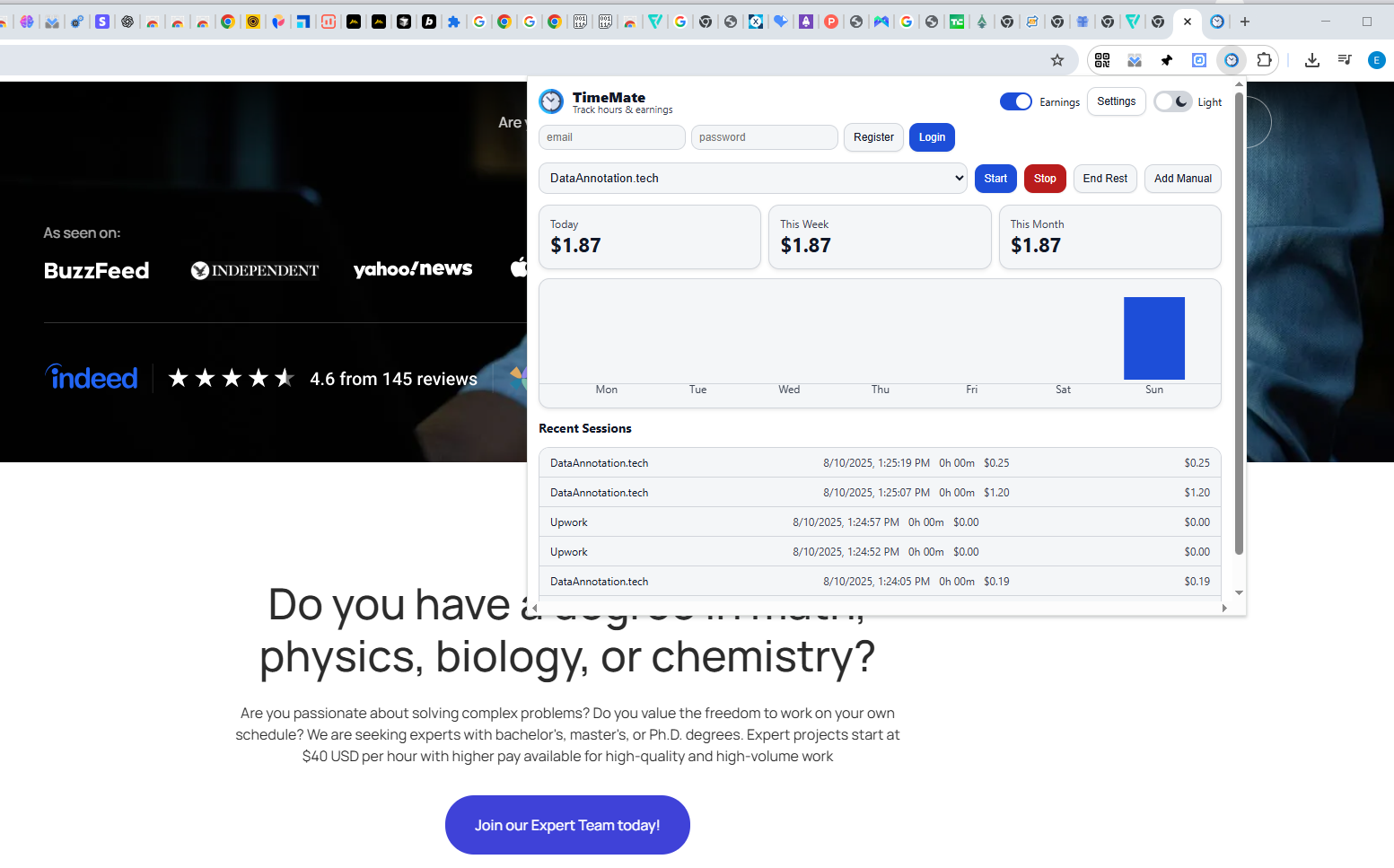Screen dimensions: 1394x868
Task: Click the QR code extension icon
Action: 1102,60
